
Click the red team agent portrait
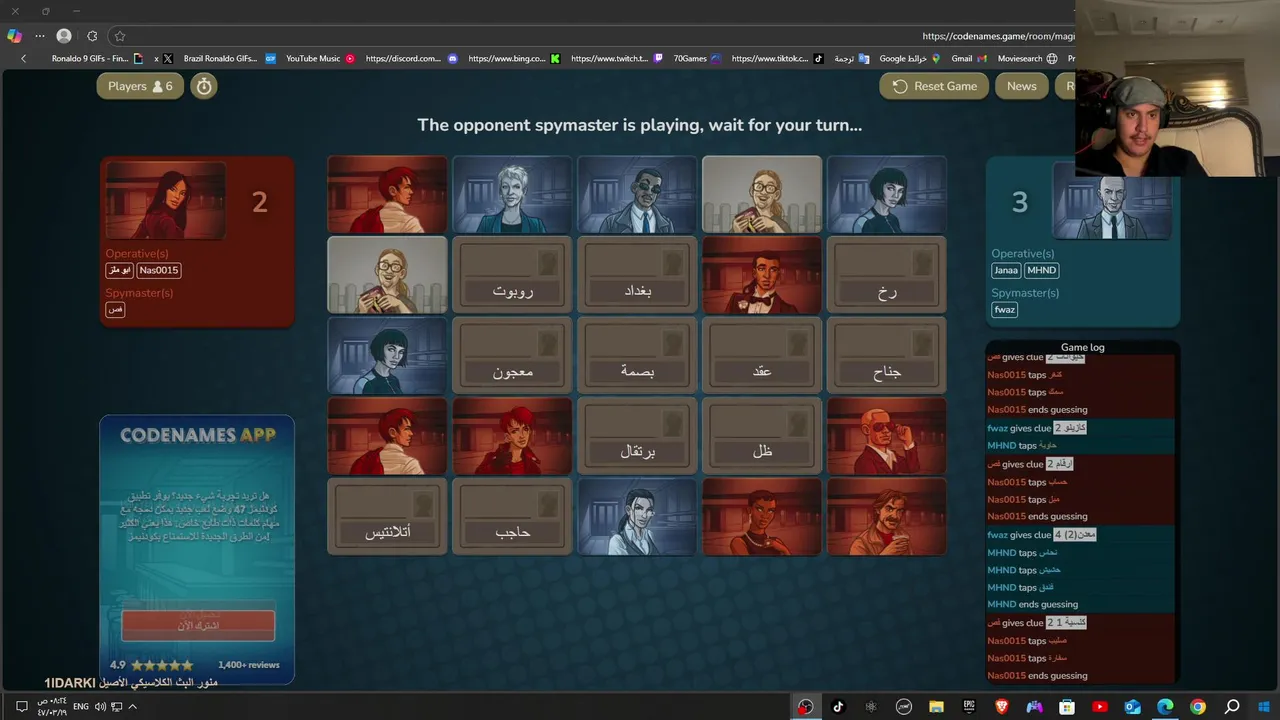[x=166, y=200]
